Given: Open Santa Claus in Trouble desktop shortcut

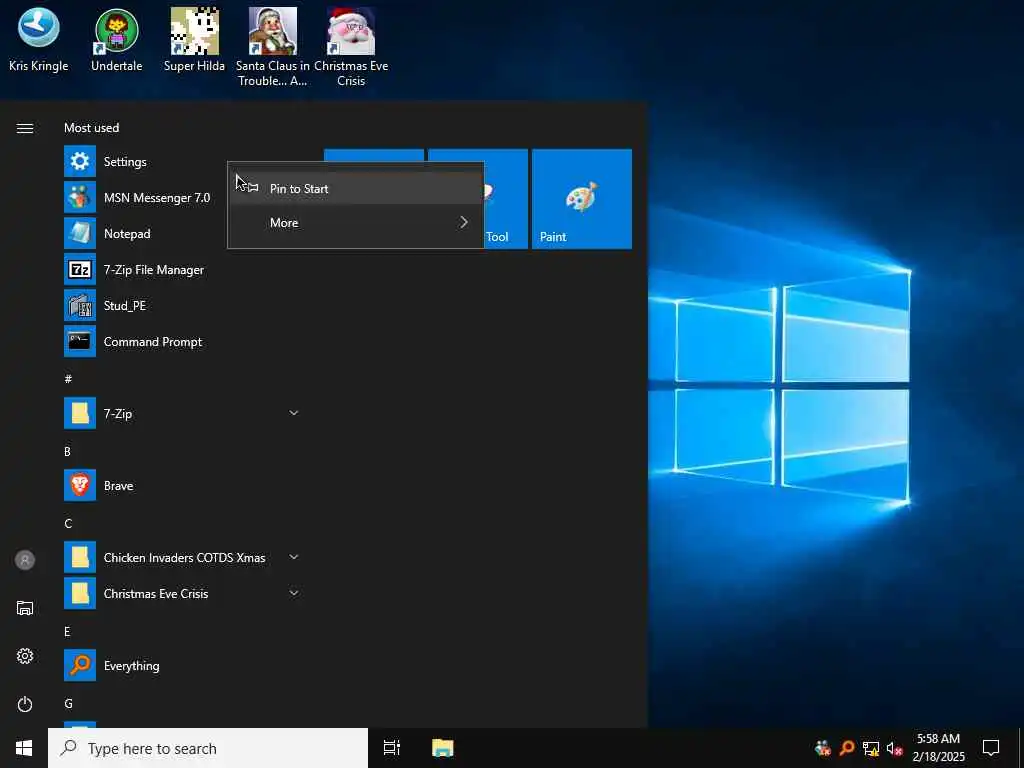Looking at the screenshot, I should pyautogui.click(x=272, y=47).
